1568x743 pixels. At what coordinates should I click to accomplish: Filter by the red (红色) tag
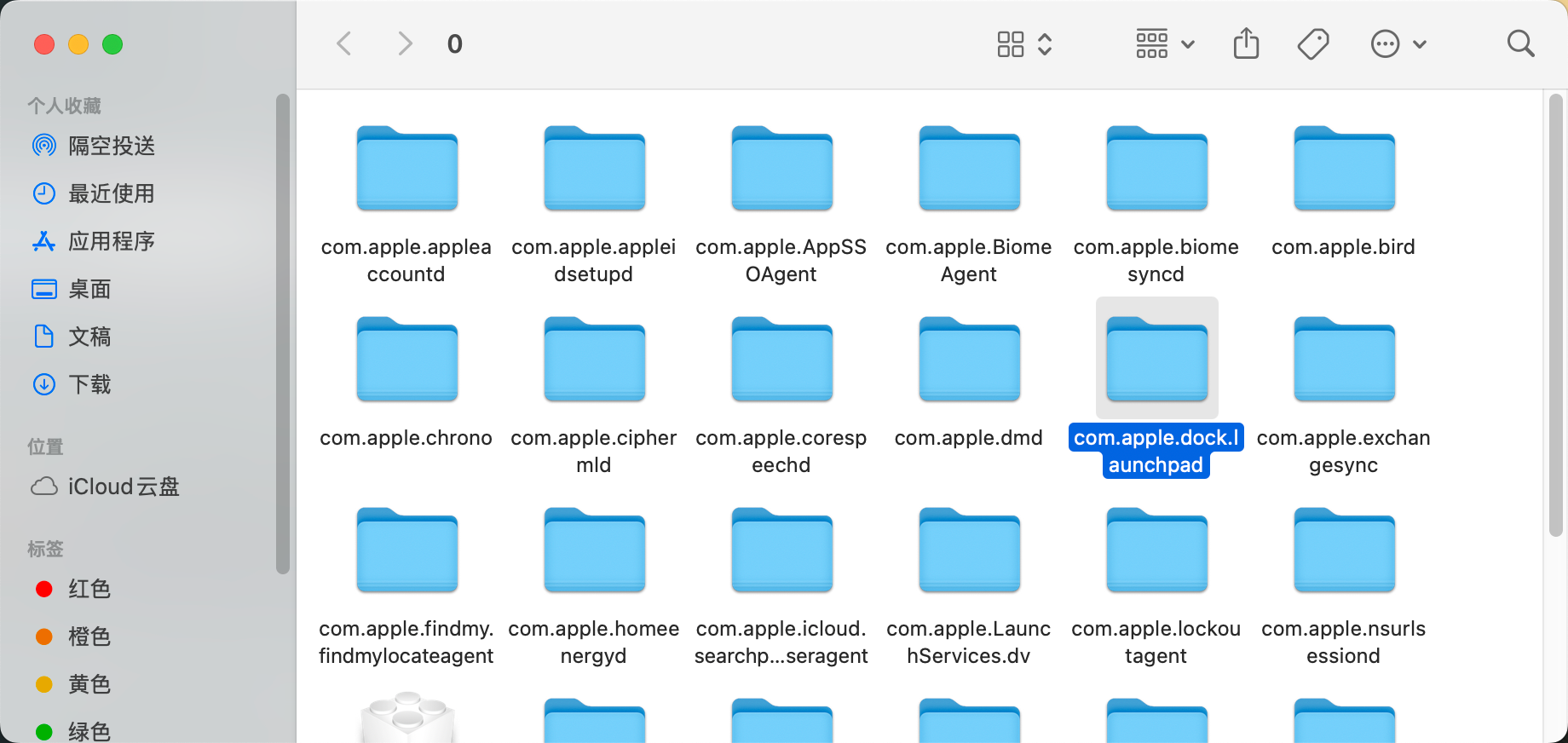pos(89,589)
